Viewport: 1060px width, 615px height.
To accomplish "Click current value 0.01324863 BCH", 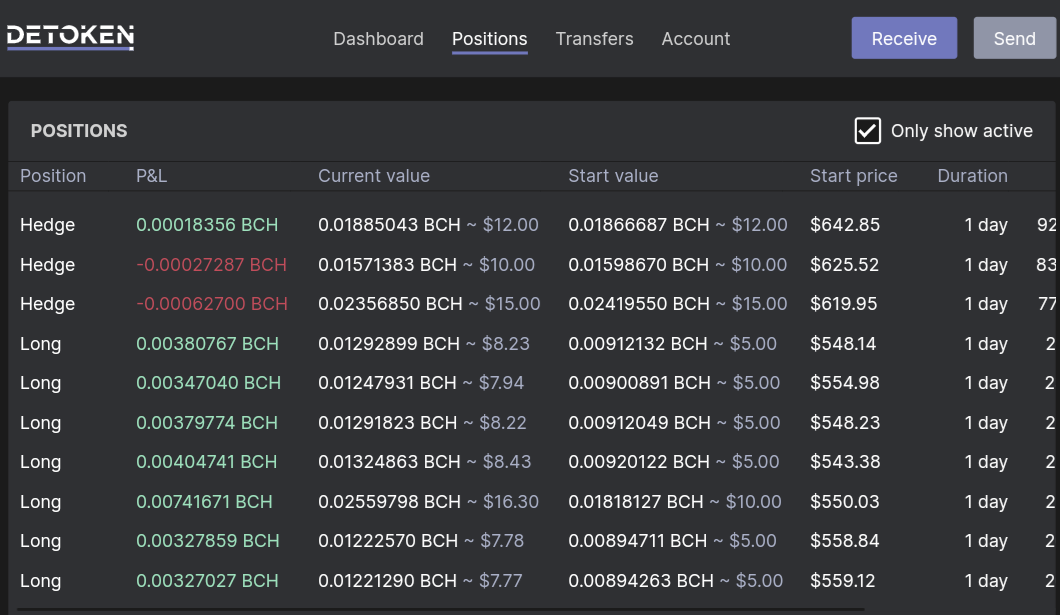I will [389, 462].
